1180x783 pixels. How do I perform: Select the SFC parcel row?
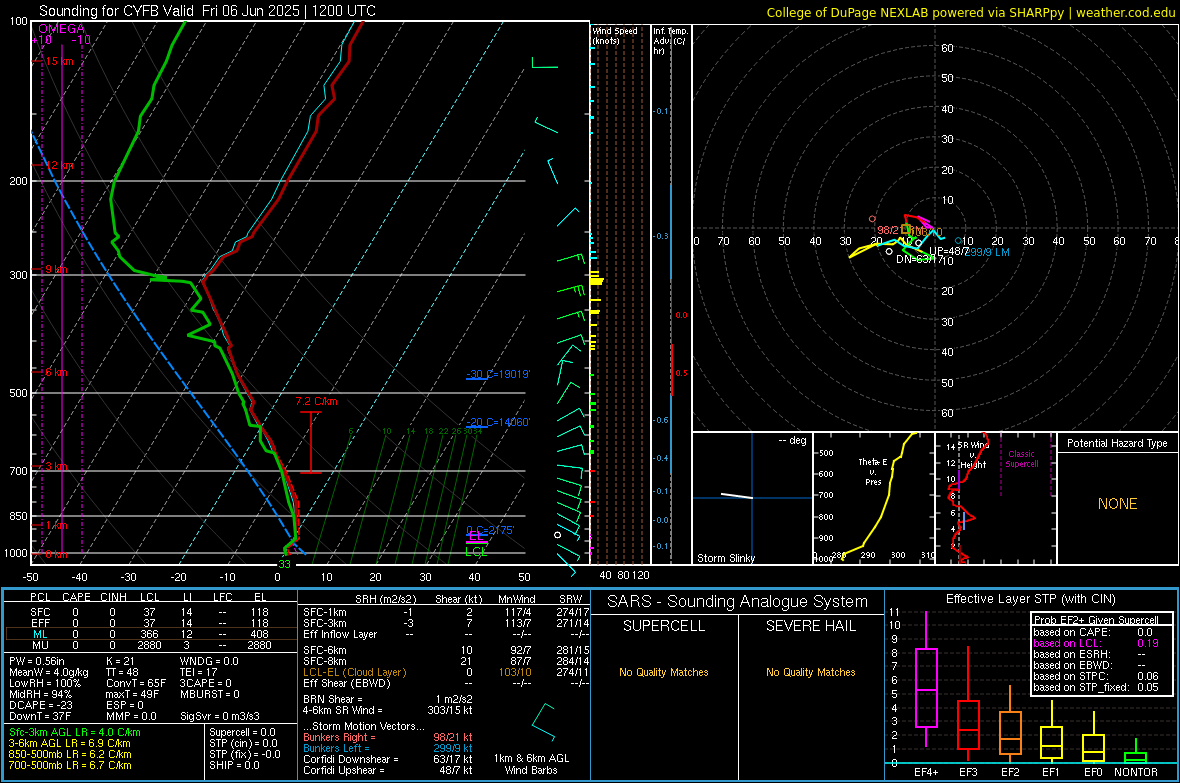[x=150, y=612]
